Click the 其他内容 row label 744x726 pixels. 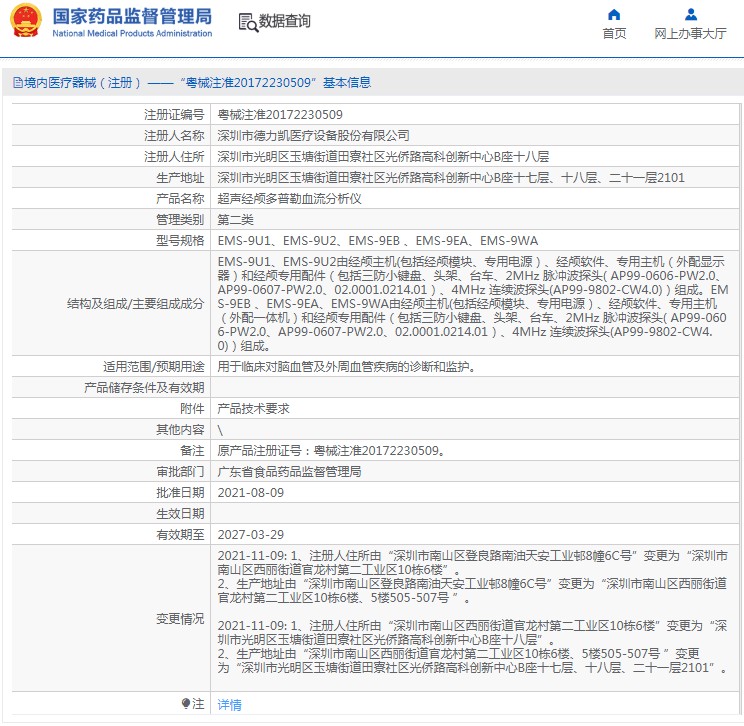pos(180,430)
